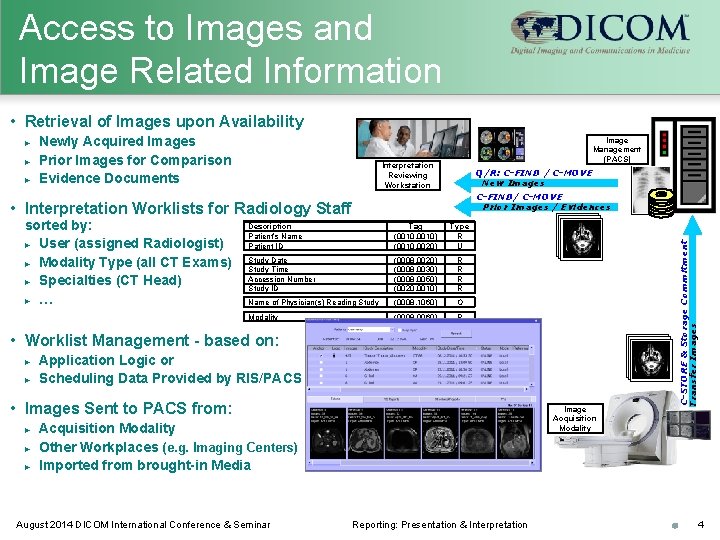
Task: Click the Patient's Name table row
Action: coord(359,236)
